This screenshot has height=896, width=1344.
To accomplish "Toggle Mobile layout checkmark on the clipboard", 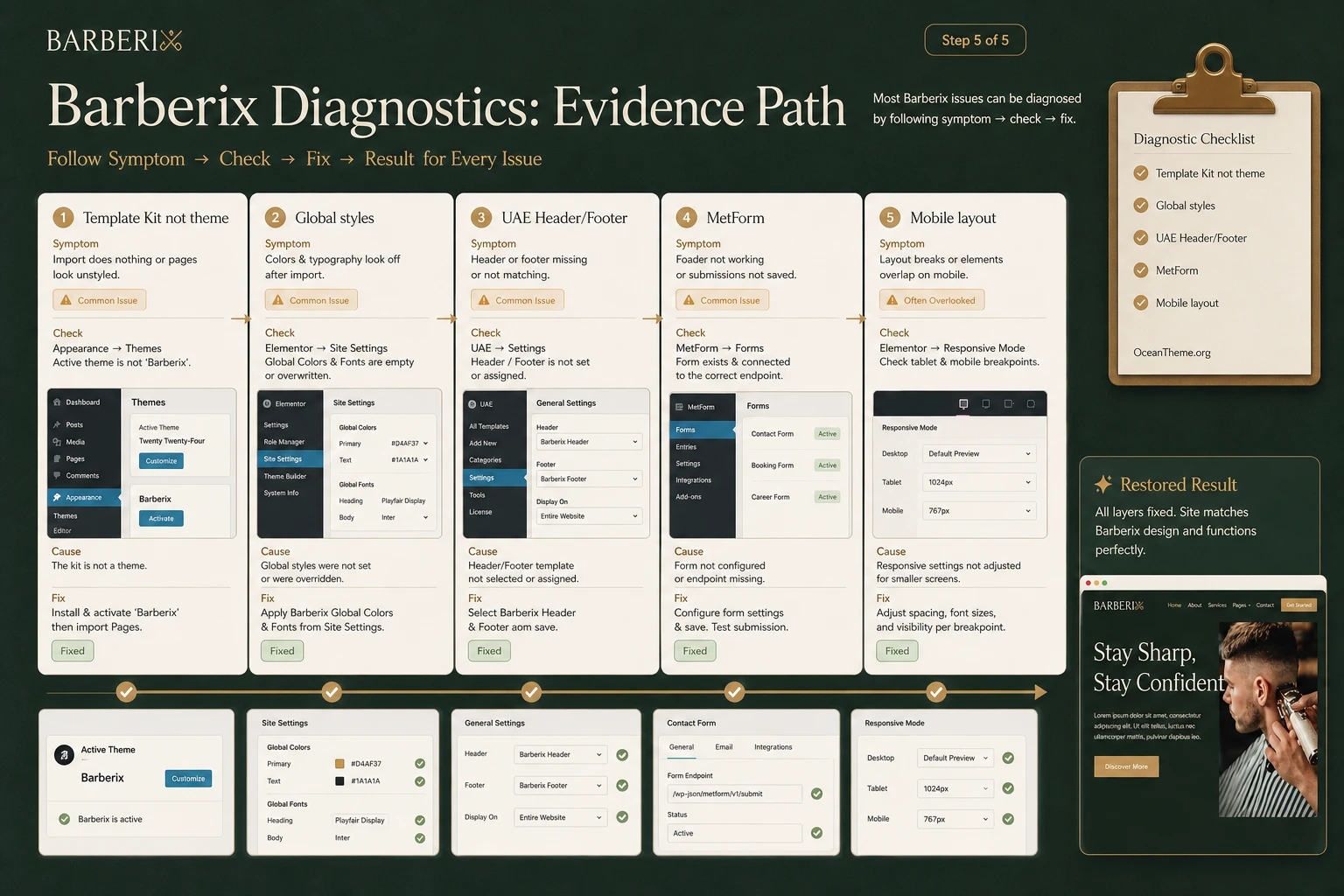I will tap(1141, 303).
